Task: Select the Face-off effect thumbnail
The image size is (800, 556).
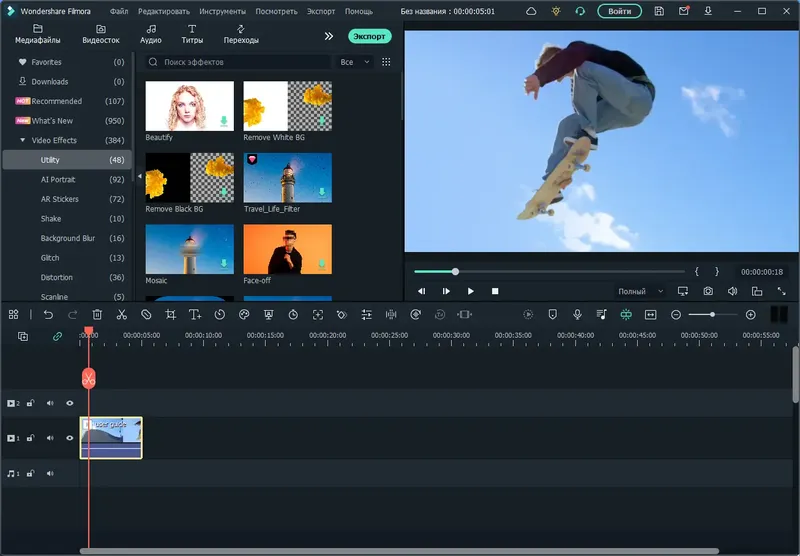Action: click(x=288, y=249)
